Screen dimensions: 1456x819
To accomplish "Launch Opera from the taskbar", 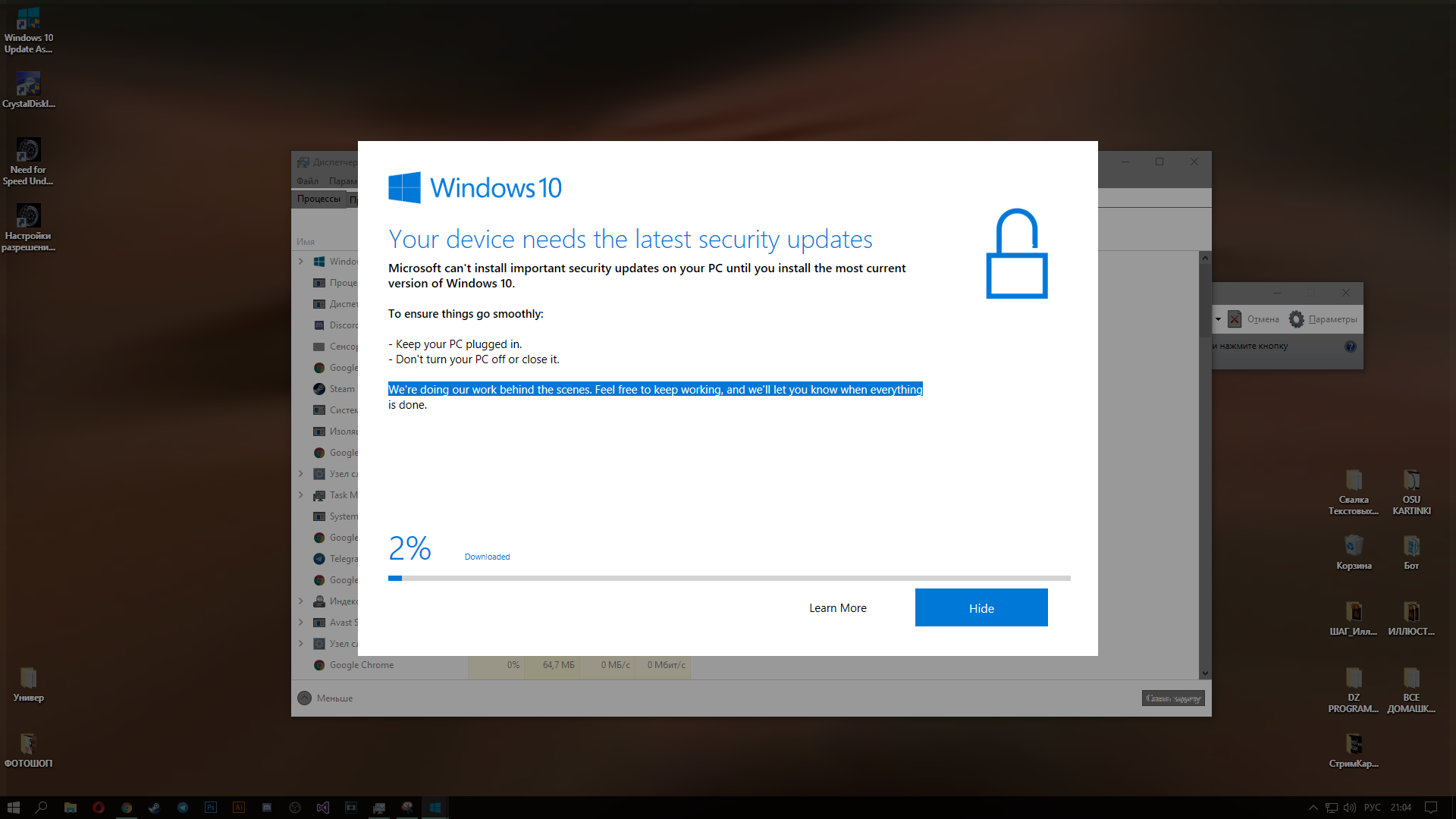I will tap(98, 808).
